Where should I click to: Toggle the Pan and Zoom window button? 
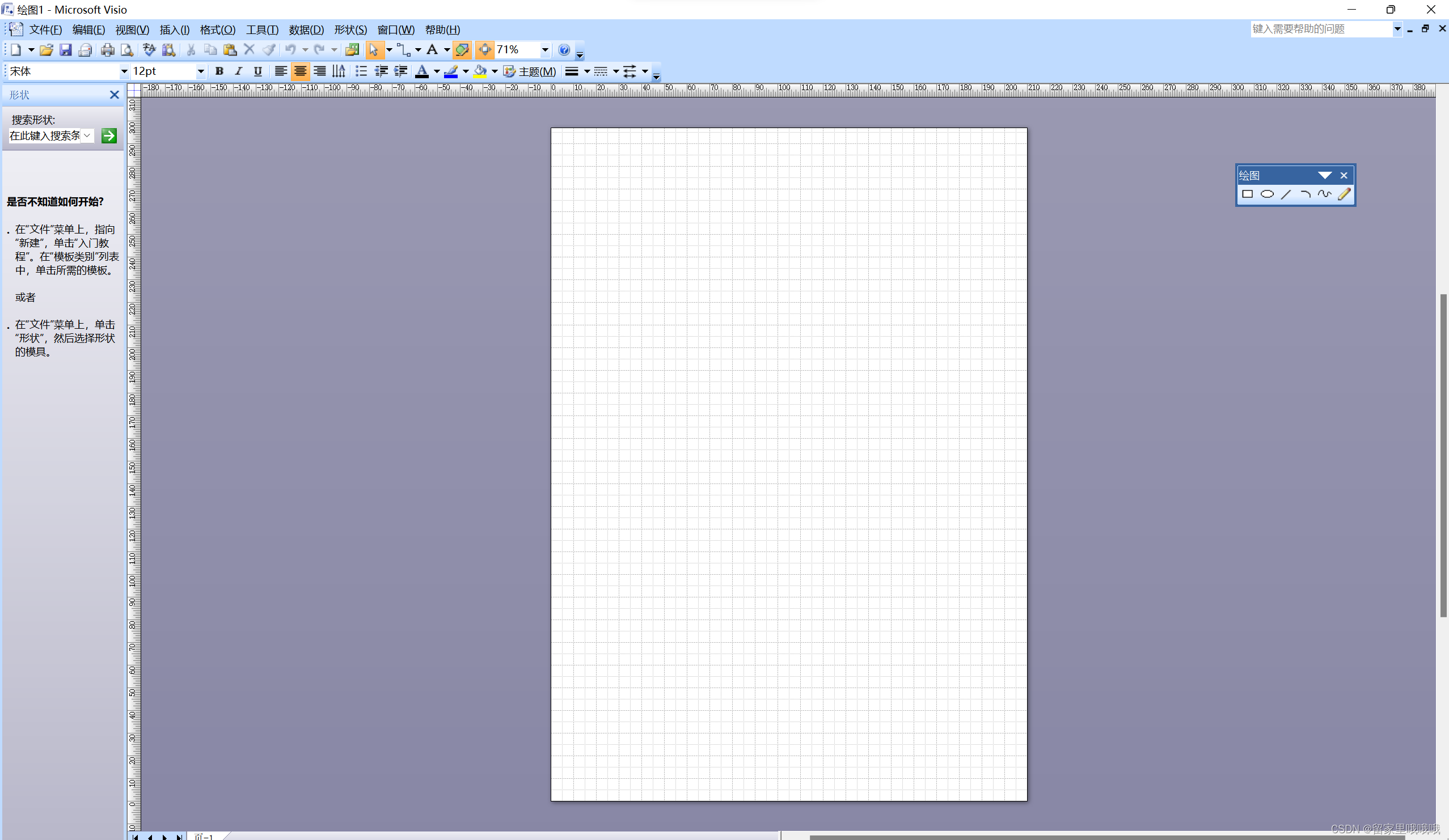tap(485, 50)
